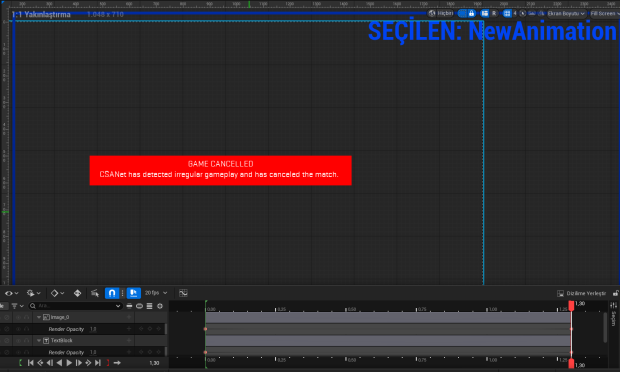Click the red playhead marker on the ruler
This screenshot has height=372, width=620.
point(571,305)
